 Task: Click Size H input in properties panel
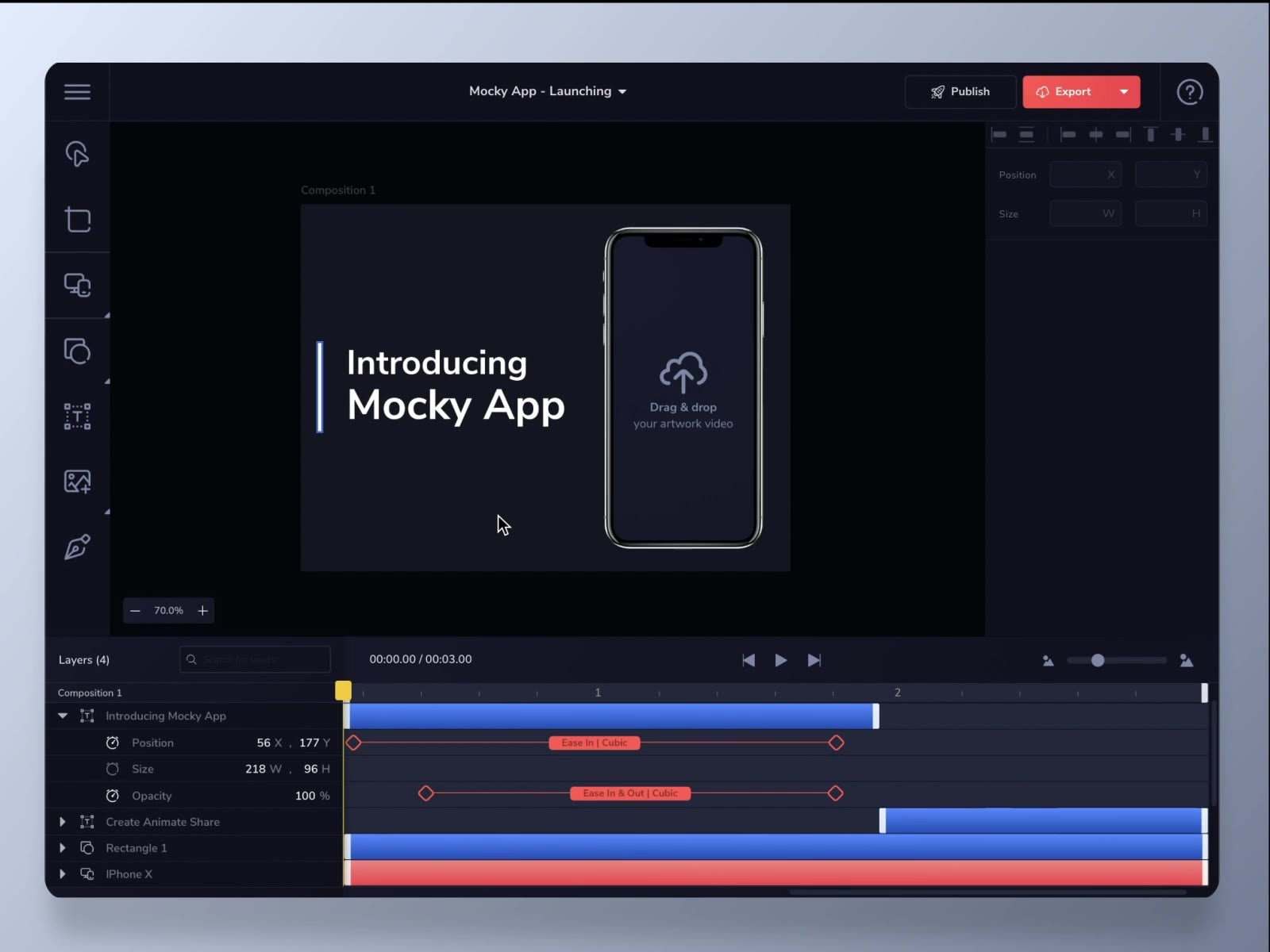pos(1171,213)
